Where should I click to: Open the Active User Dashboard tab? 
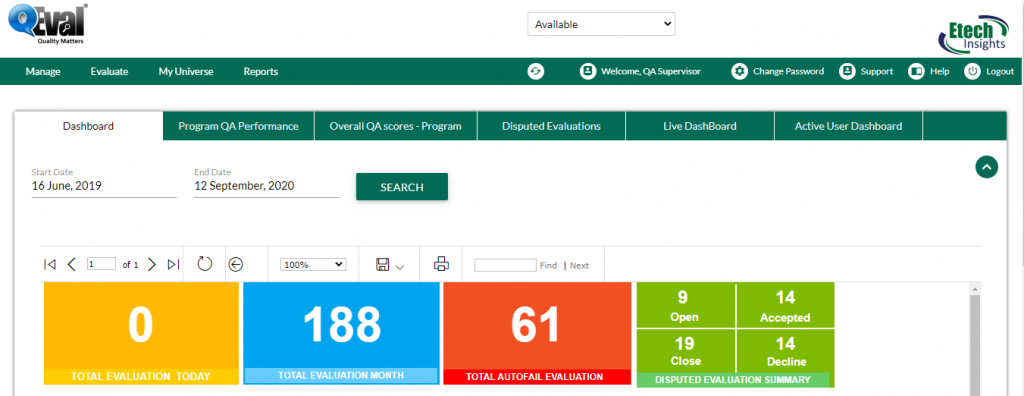(x=848, y=126)
